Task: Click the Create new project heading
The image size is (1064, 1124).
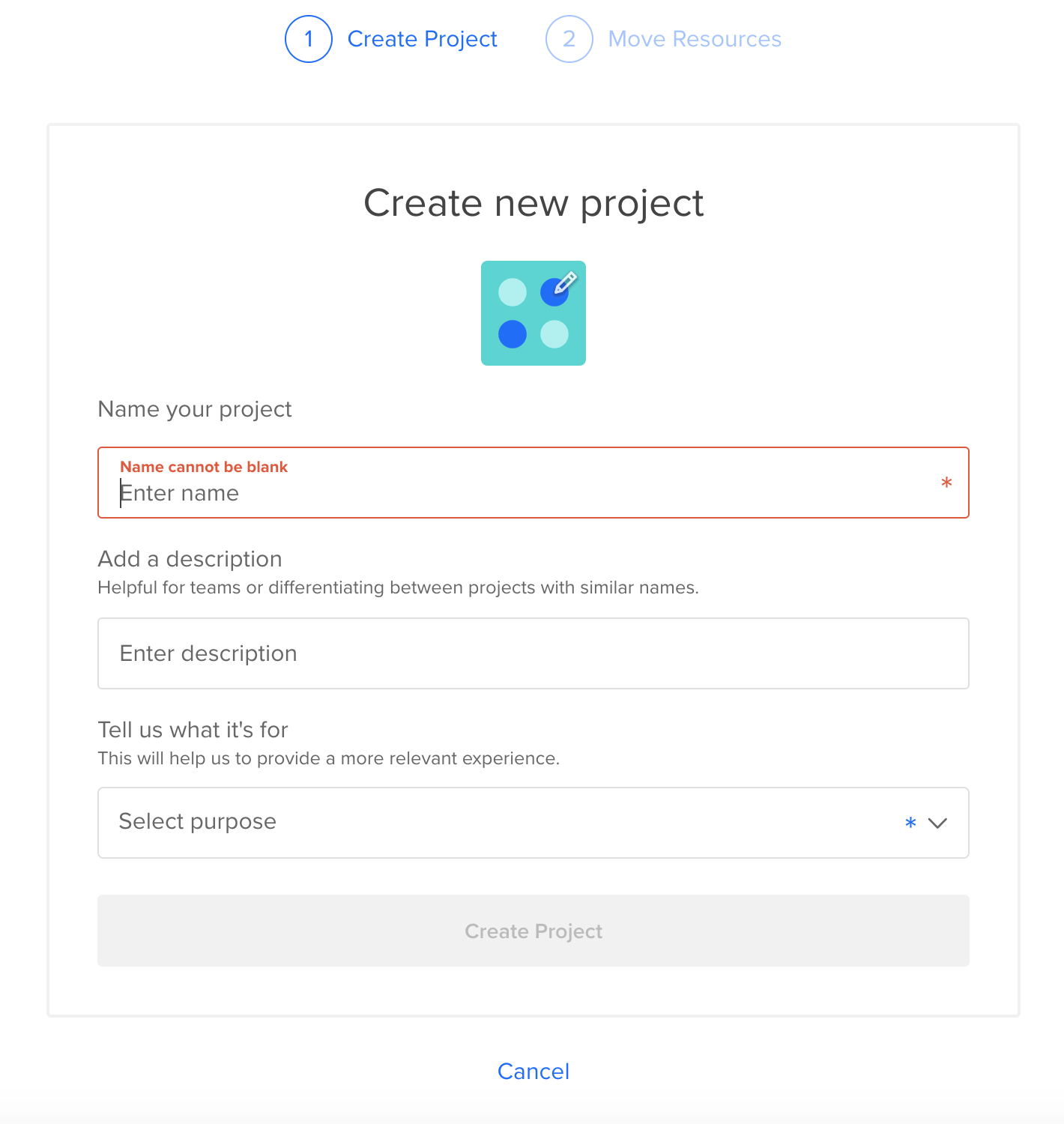Action: [x=533, y=203]
